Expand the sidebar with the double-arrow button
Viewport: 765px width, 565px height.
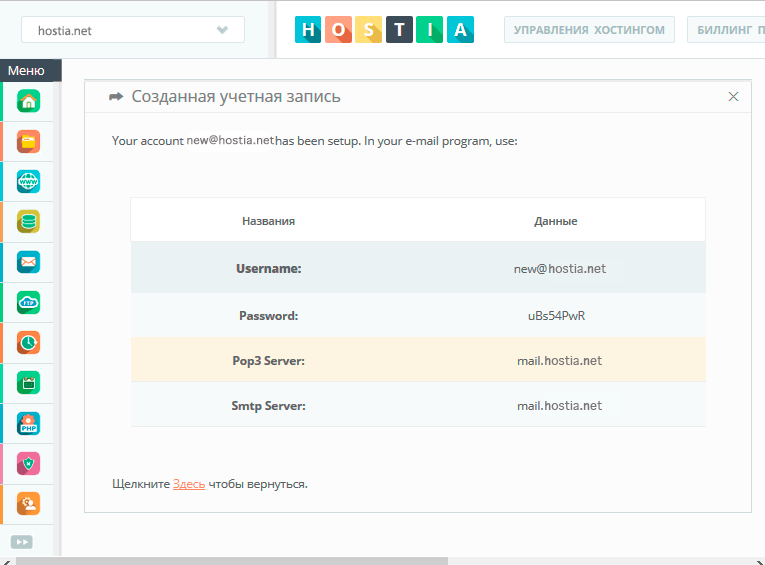coord(21,542)
